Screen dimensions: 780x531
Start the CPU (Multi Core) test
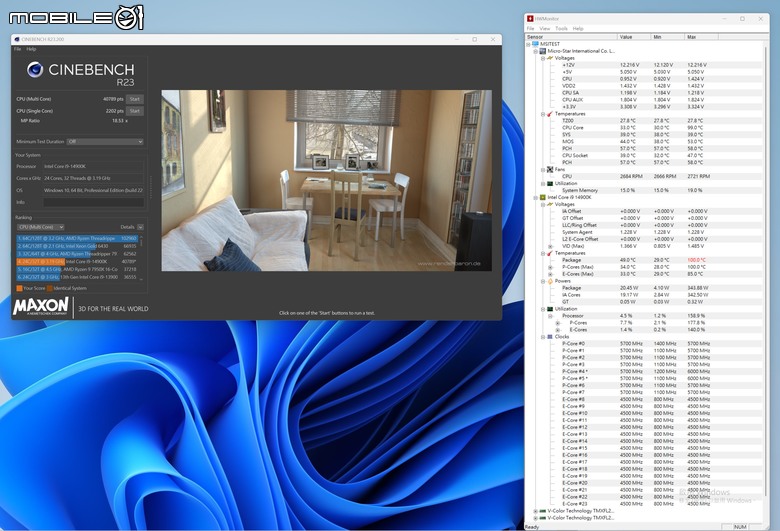135,99
